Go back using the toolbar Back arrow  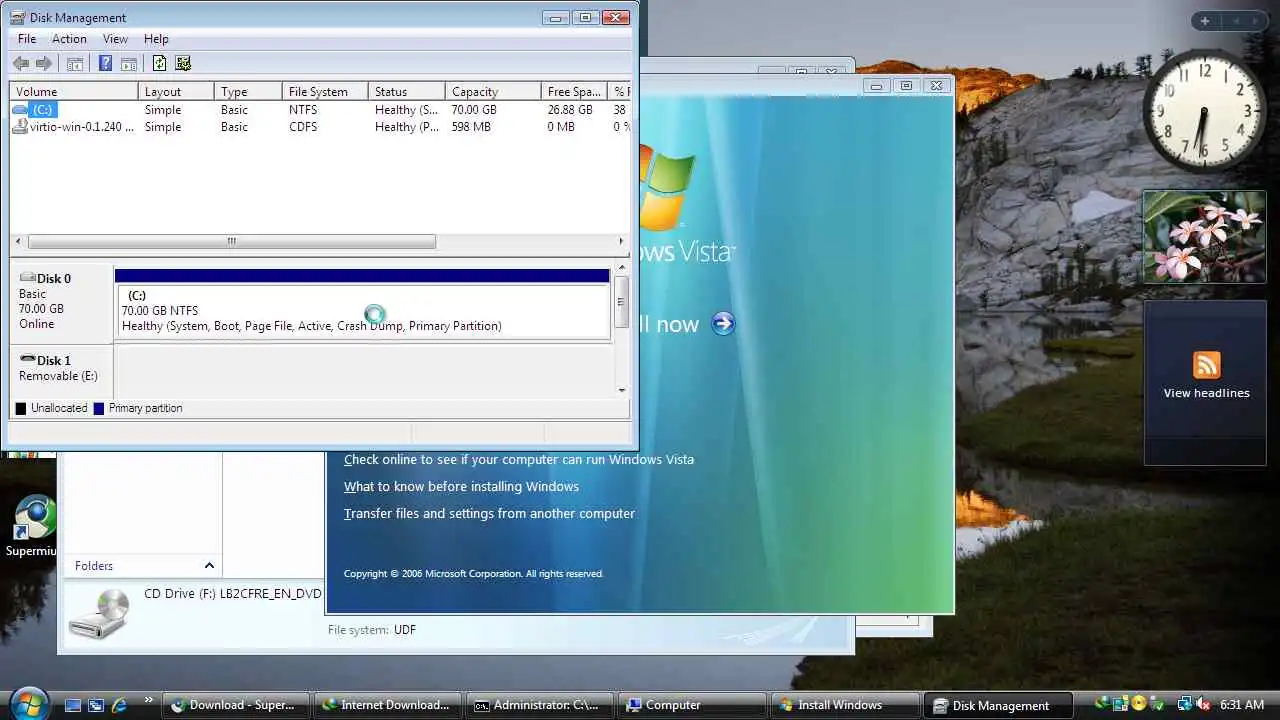tap(21, 63)
